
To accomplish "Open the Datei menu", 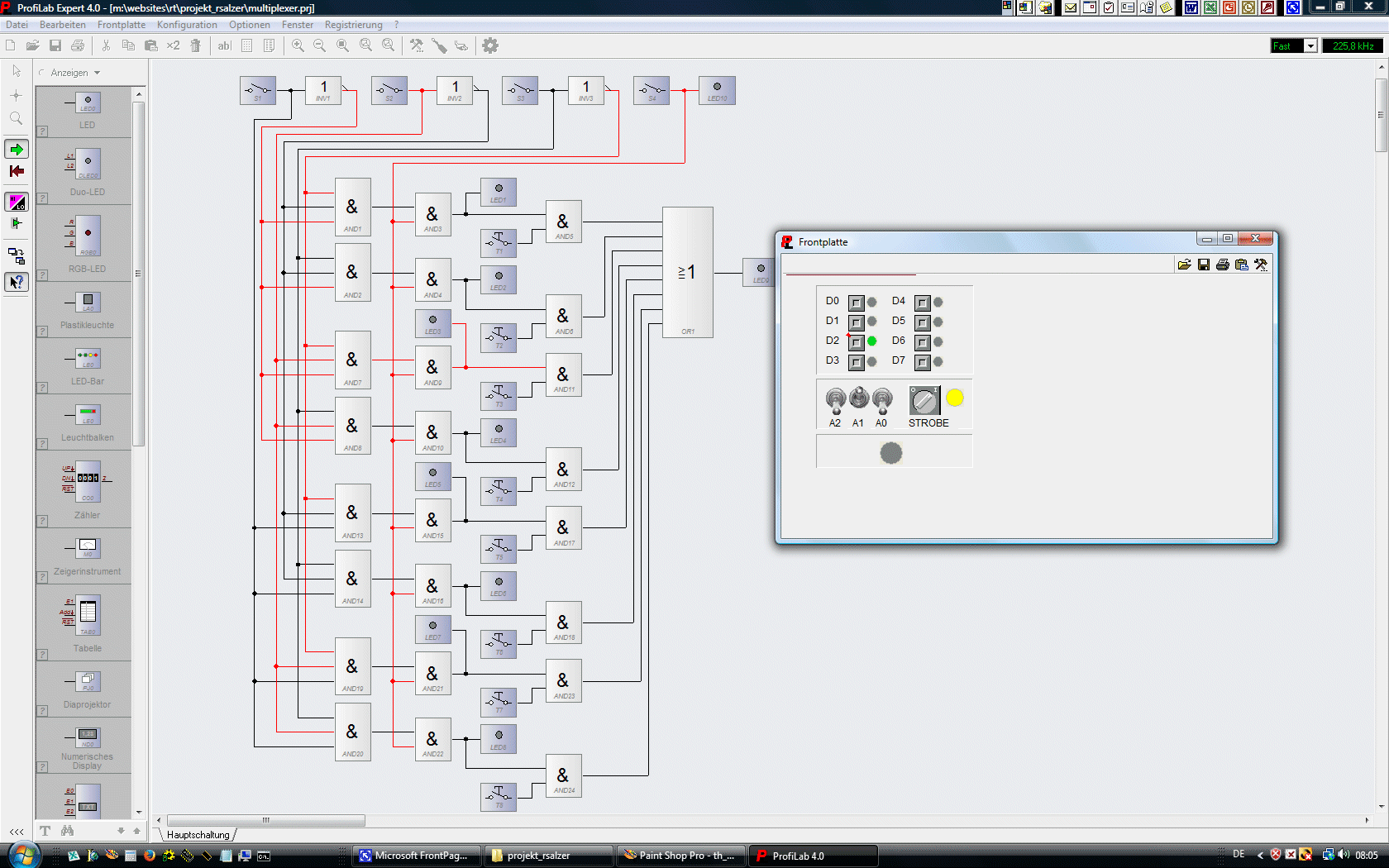I will point(17,25).
